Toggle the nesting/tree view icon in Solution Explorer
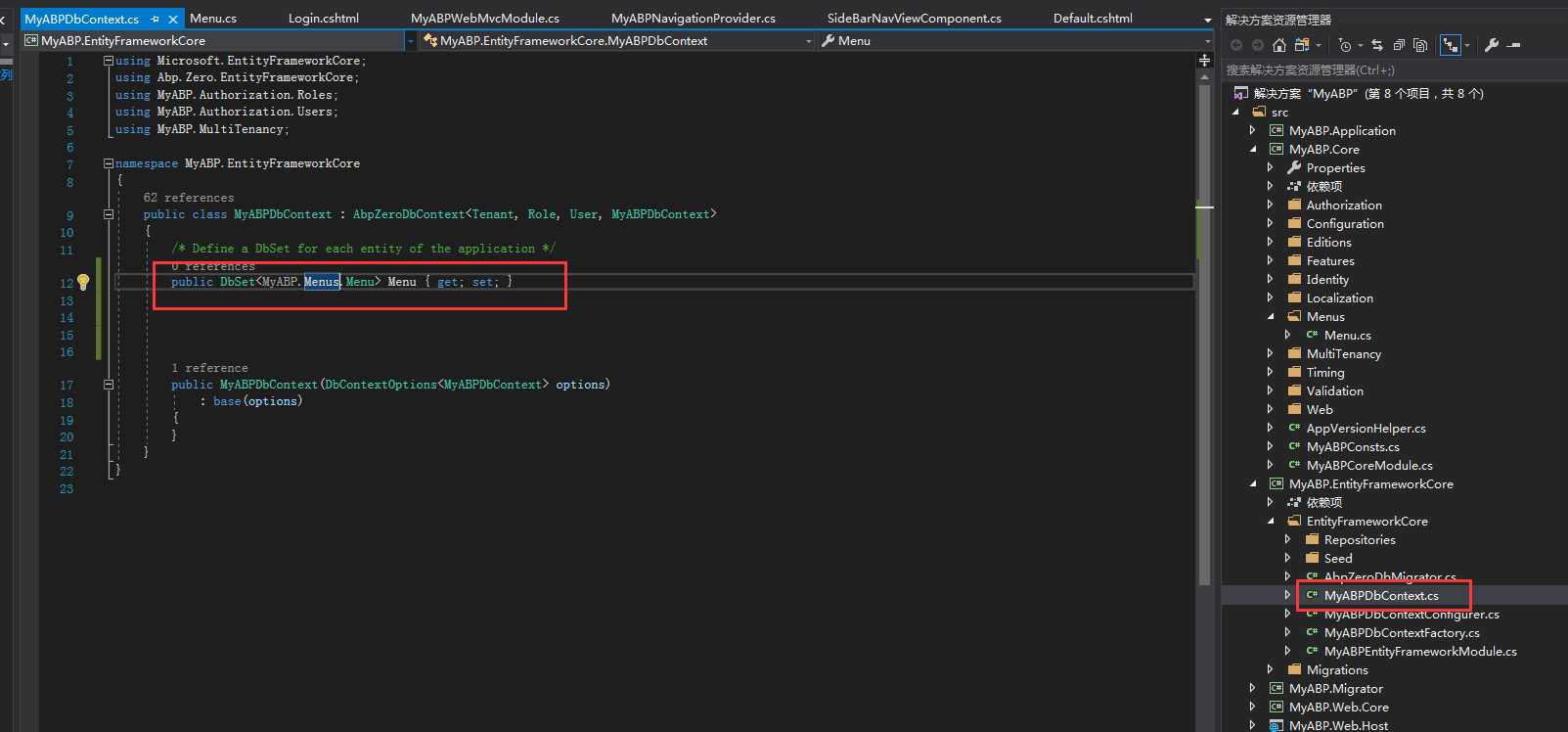Screen dimensions: 1568x732 coord(1451,45)
